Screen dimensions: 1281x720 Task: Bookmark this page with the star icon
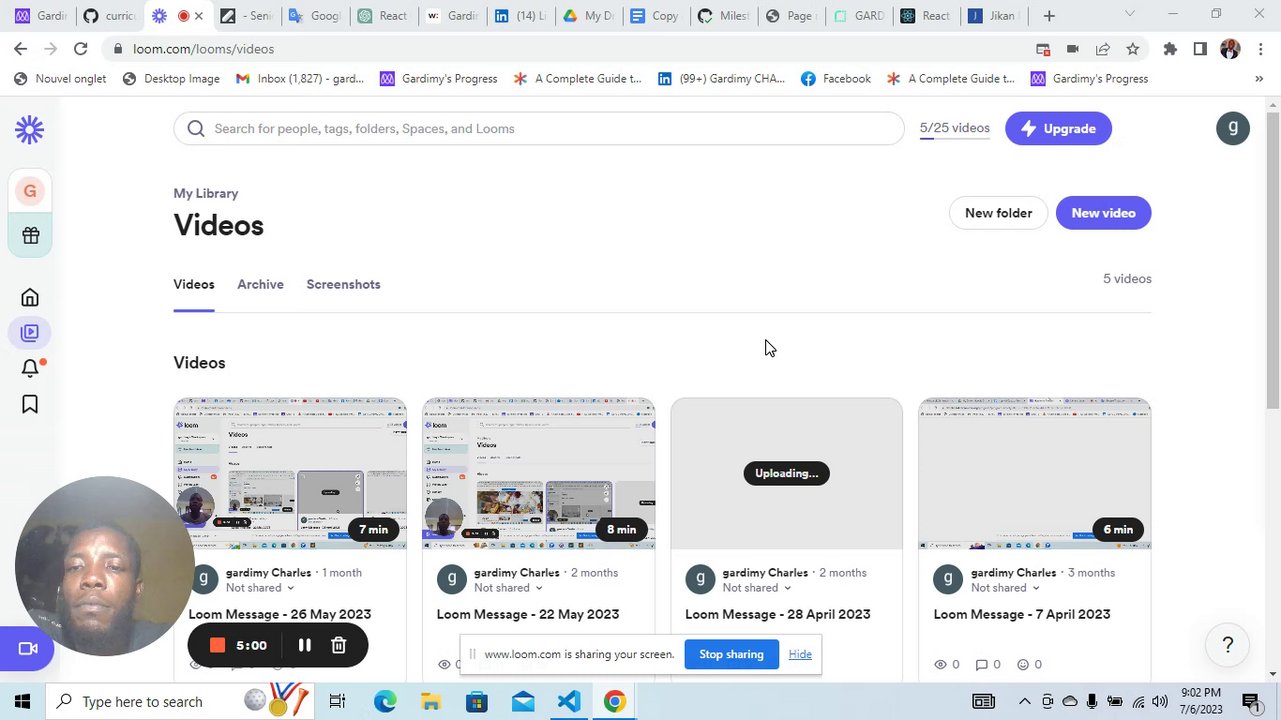point(1132,49)
